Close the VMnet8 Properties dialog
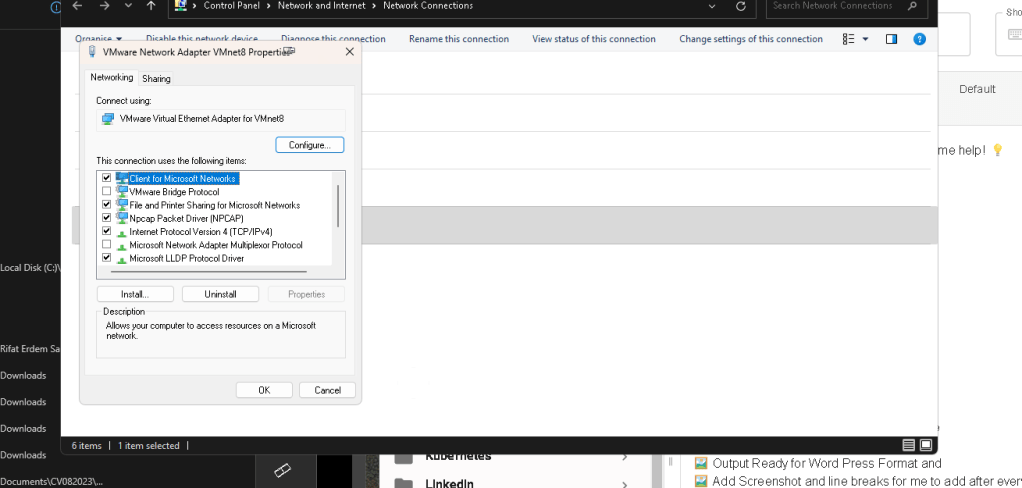The height and width of the screenshot is (488, 1022). pyautogui.click(x=349, y=51)
